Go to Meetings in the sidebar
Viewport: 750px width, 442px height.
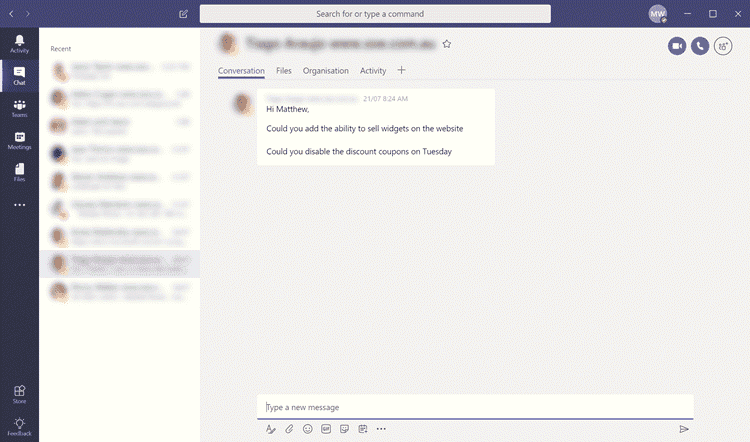(x=19, y=140)
